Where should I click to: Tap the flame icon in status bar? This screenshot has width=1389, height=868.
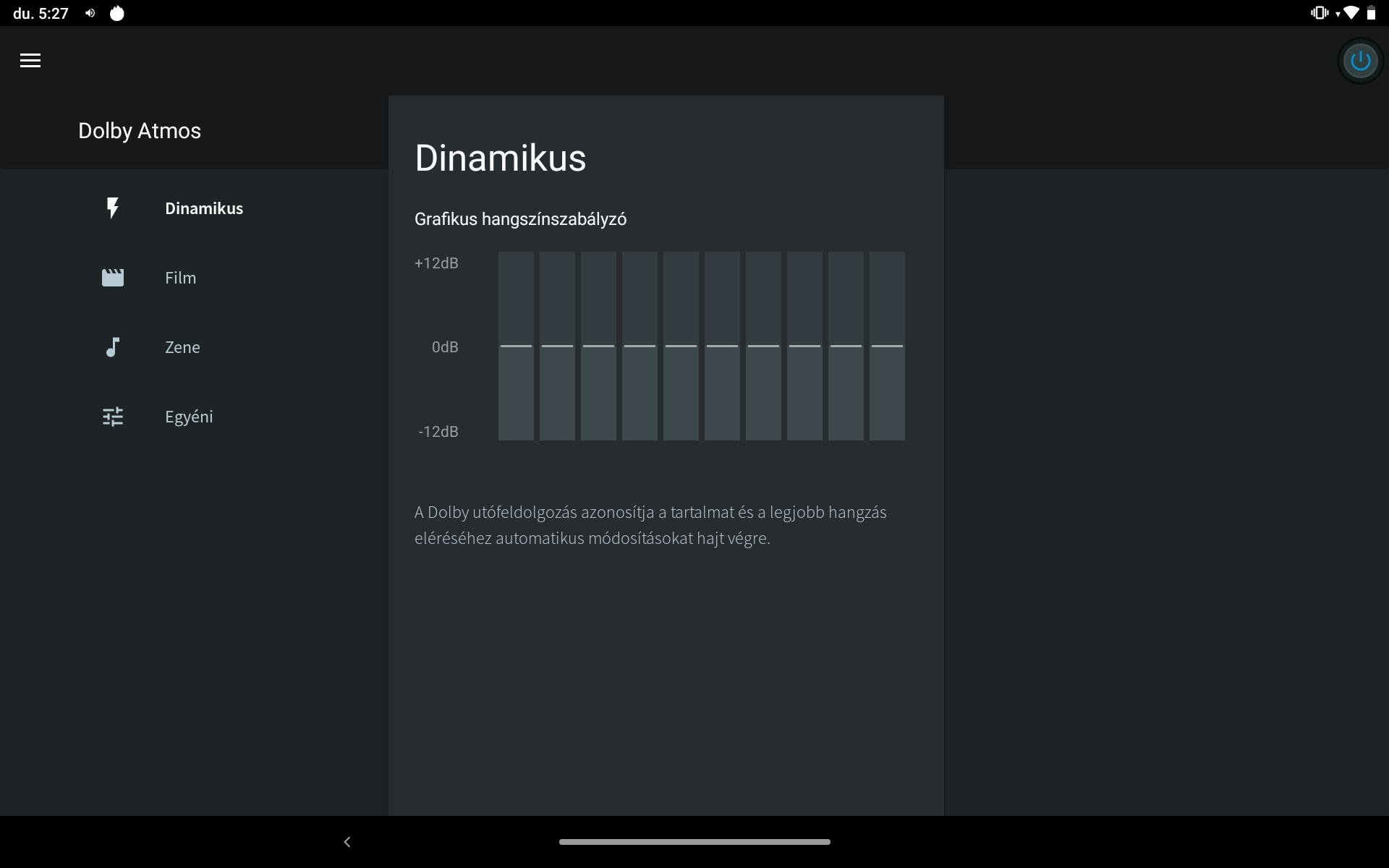point(116,13)
